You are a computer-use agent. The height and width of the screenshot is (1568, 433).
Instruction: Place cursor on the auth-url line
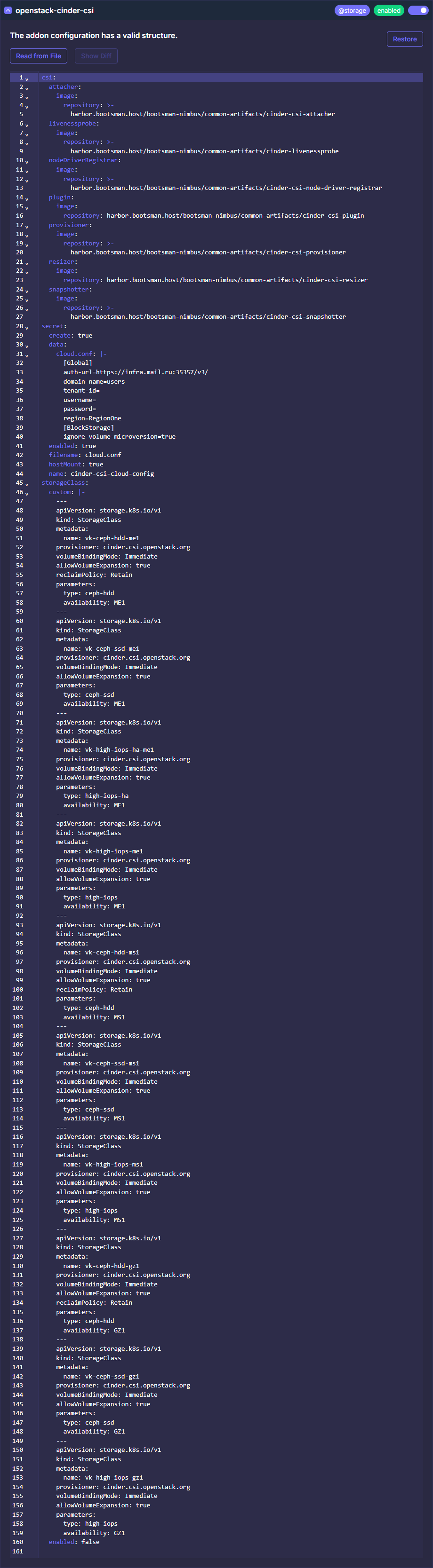tap(135, 372)
